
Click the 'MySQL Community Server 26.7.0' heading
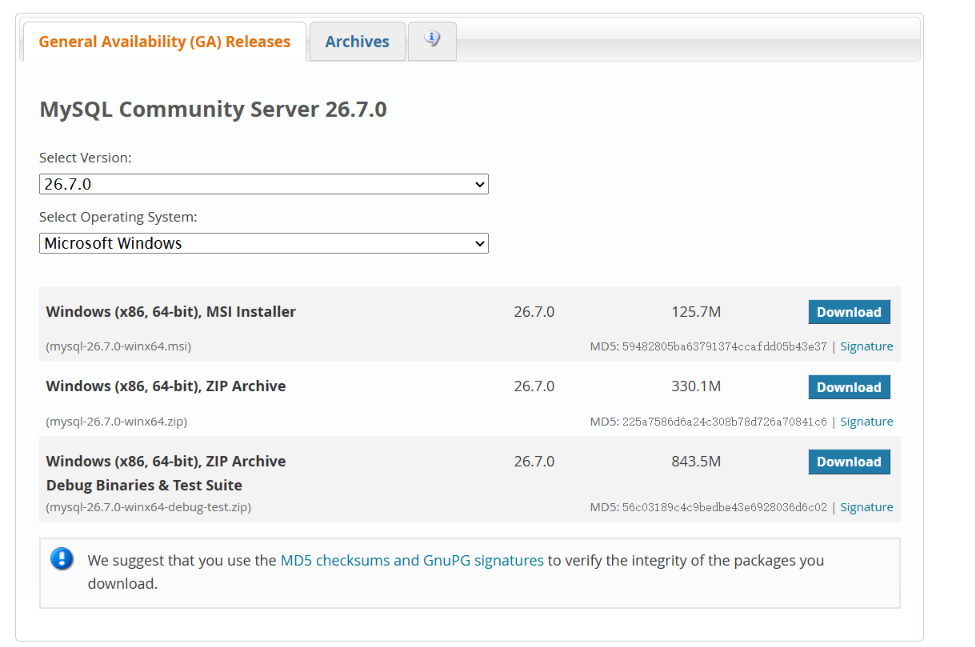click(x=213, y=109)
